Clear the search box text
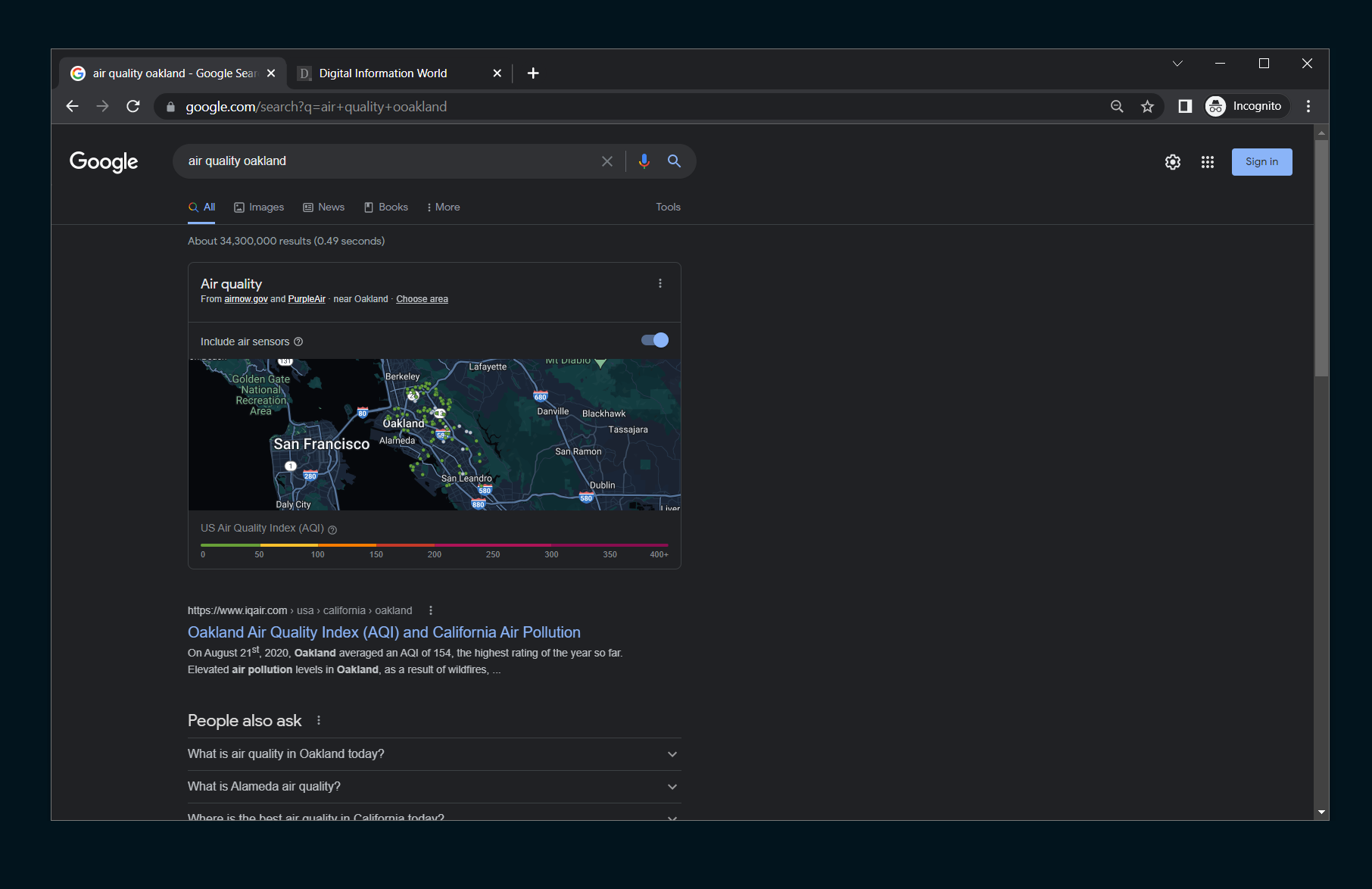The width and height of the screenshot is (1372, 889). click(607, 161)
